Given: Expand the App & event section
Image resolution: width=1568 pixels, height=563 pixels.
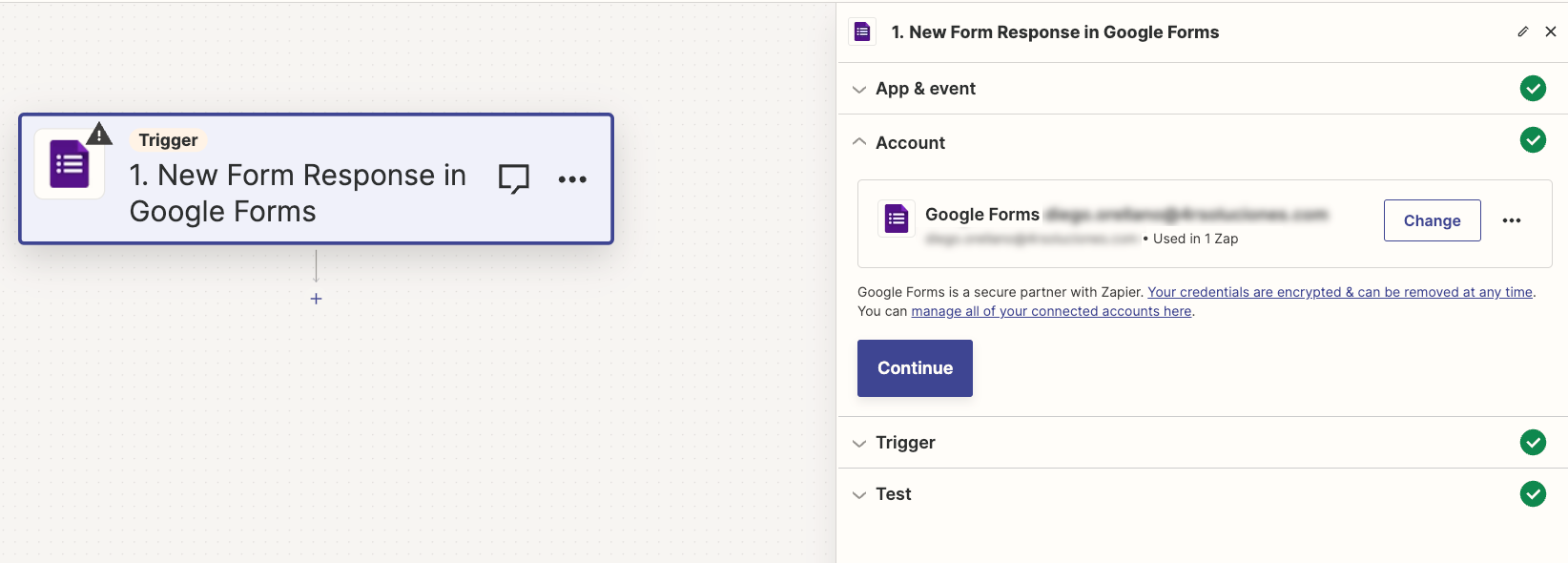Looking at the screenshot, I should pyautogui.click(x=1203, y=89).
